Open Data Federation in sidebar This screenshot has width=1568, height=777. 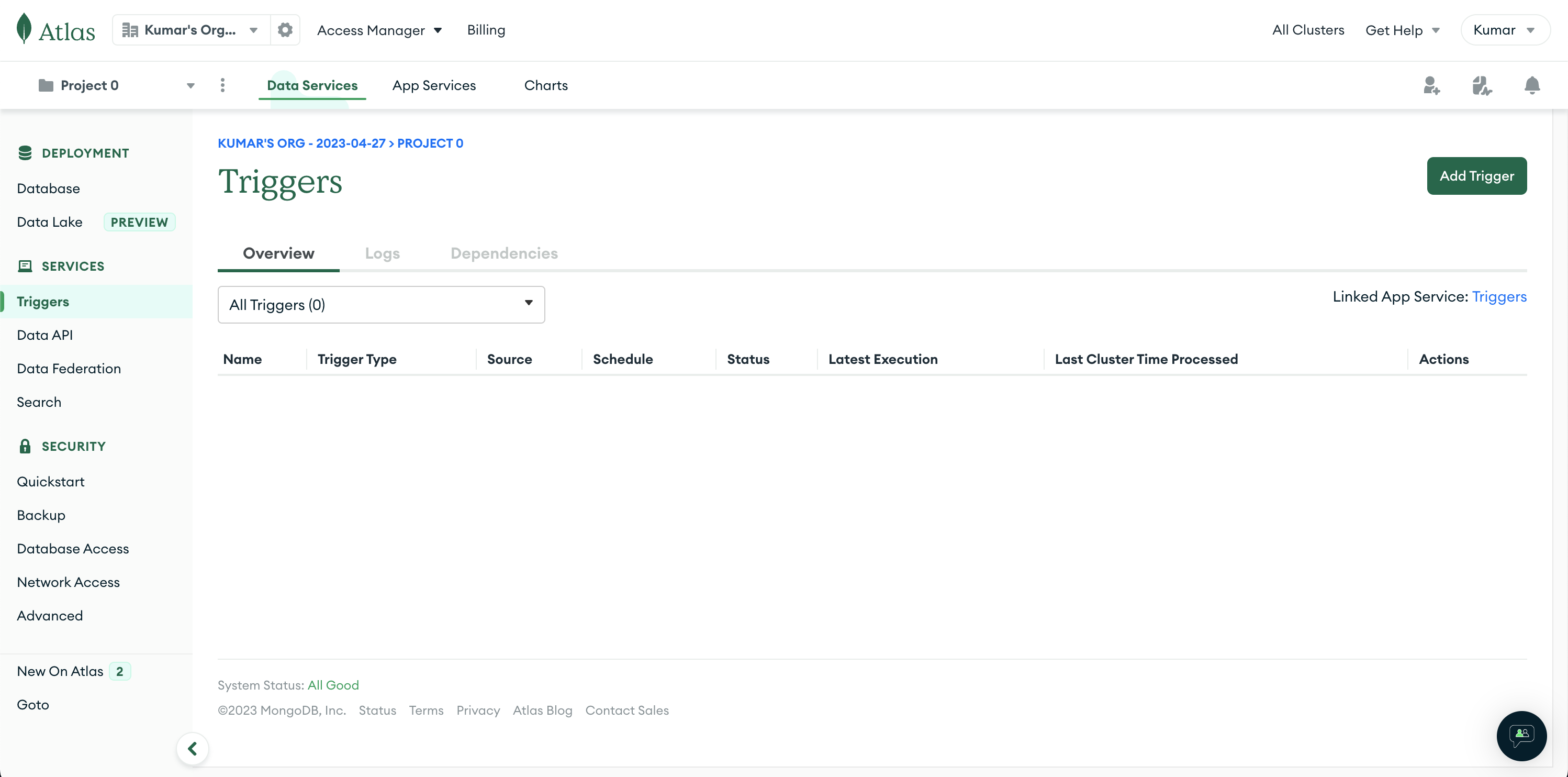coord(69,369)
